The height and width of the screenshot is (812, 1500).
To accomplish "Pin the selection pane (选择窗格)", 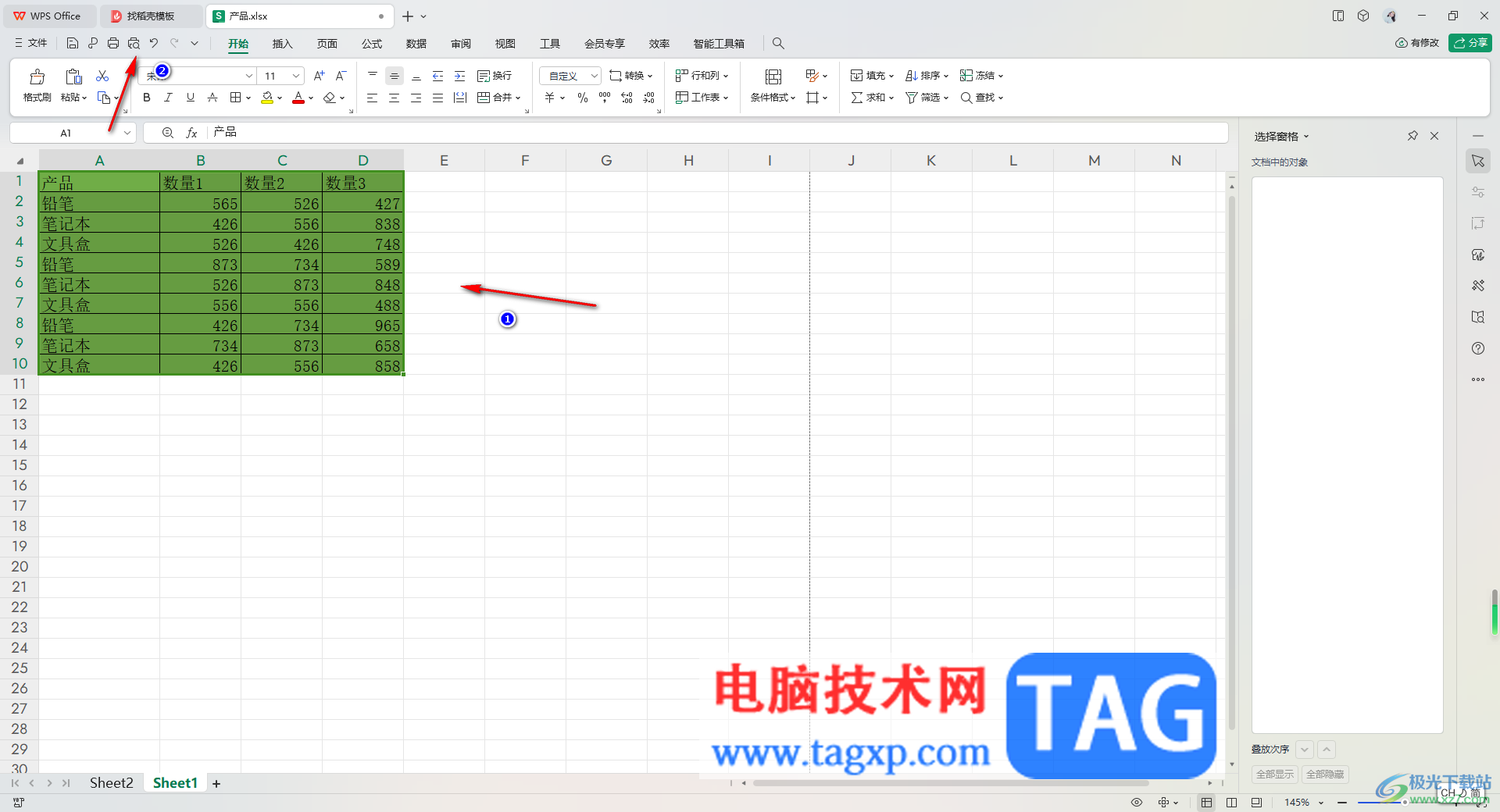I will point(1412,136).
